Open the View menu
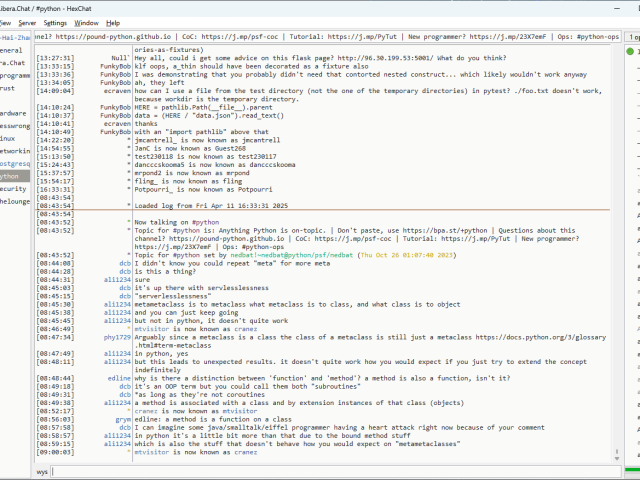The height and width of the screenshot is (480, 640). (x=5, y=22)
